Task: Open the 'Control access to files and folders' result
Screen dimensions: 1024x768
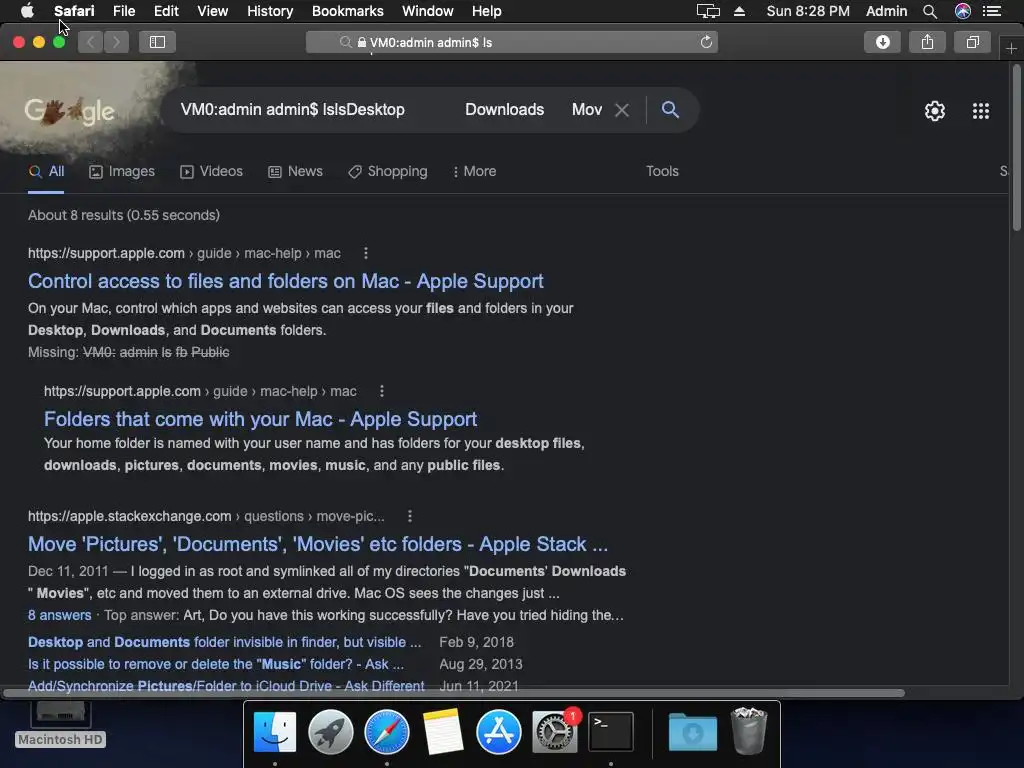Action: (x=285, y=281)
